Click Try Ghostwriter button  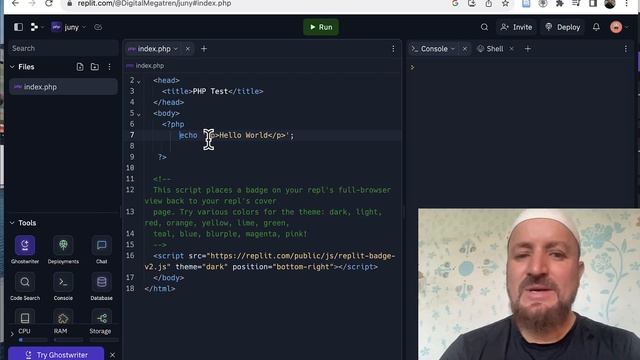56,354
